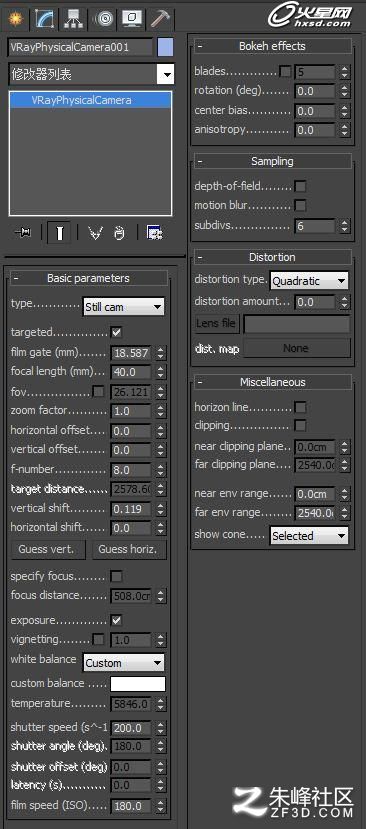Enable the clipping checkbox
This screenshot has height=829, width=366.
[300, 426]
